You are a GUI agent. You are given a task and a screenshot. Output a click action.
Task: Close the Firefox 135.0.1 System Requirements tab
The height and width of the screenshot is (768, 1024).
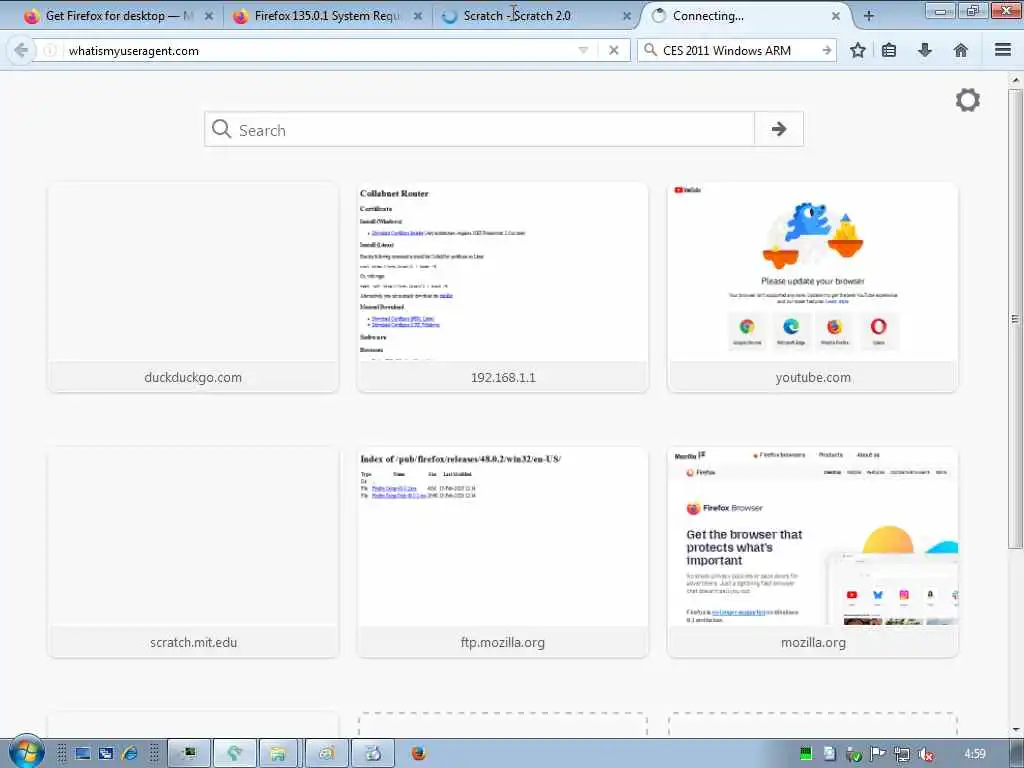coord(418,16)
